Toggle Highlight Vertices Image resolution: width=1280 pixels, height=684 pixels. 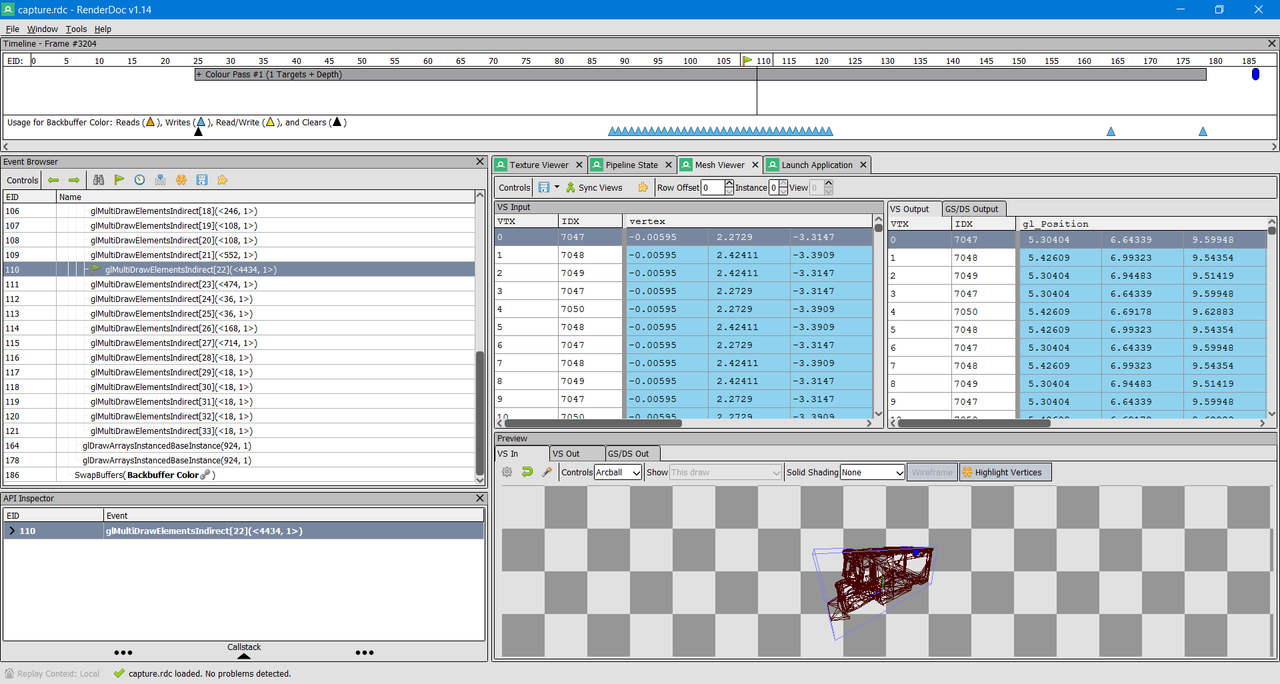pos(1005,472)
